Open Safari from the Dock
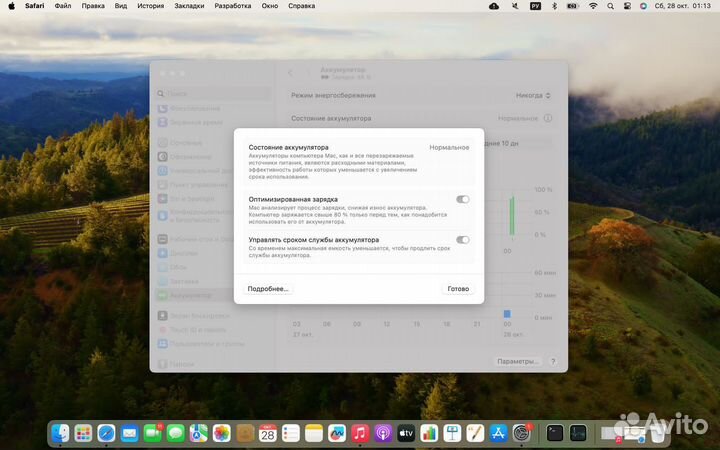The image size is (720, 450). pos(106,433)
